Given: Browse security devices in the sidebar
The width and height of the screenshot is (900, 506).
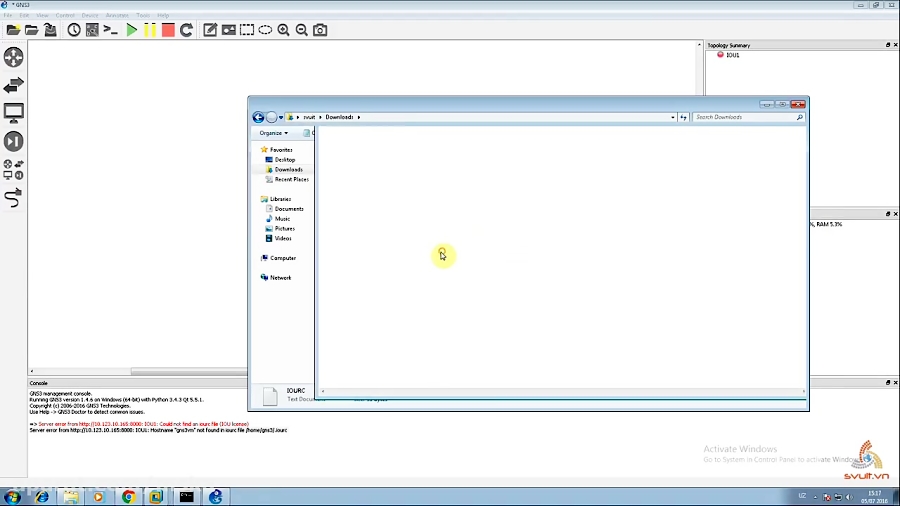Looking at the screenshot, I should point(14,141).
